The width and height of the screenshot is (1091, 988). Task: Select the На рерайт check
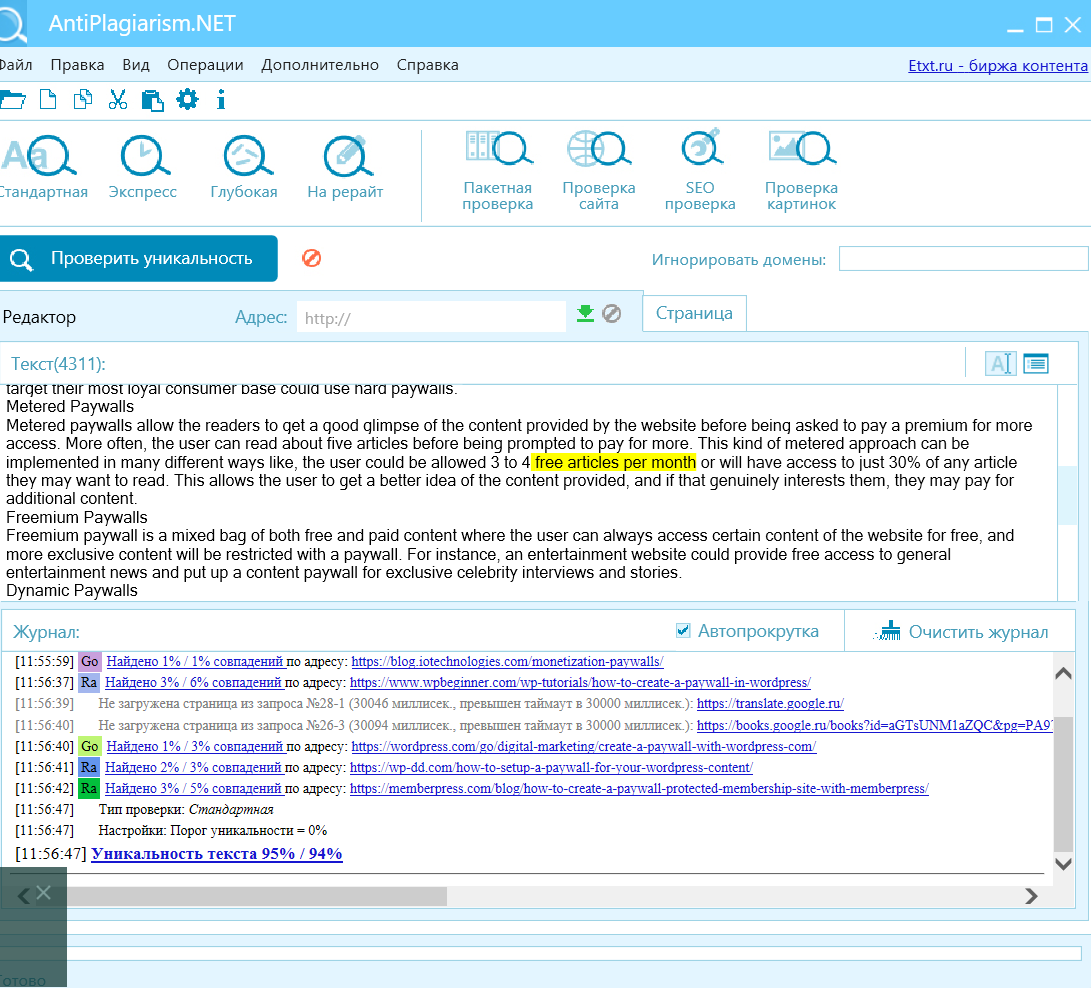(345, 167)
